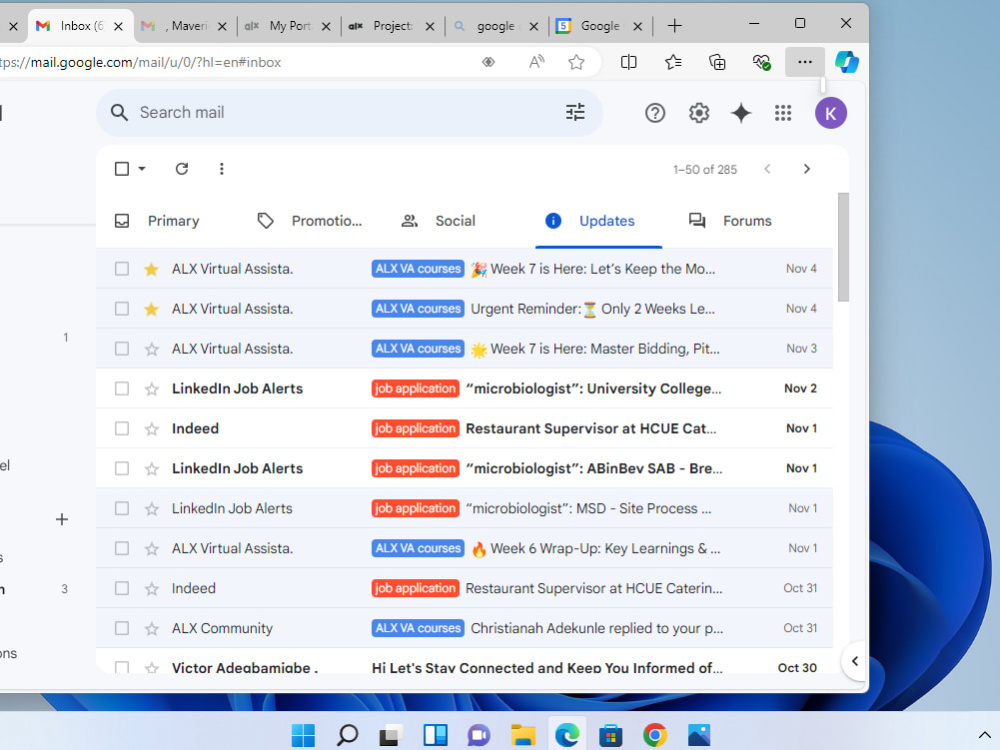The image size is (1000, 750).
Task: Open Edge Settings and more menu
Action: tap(805, 62)
